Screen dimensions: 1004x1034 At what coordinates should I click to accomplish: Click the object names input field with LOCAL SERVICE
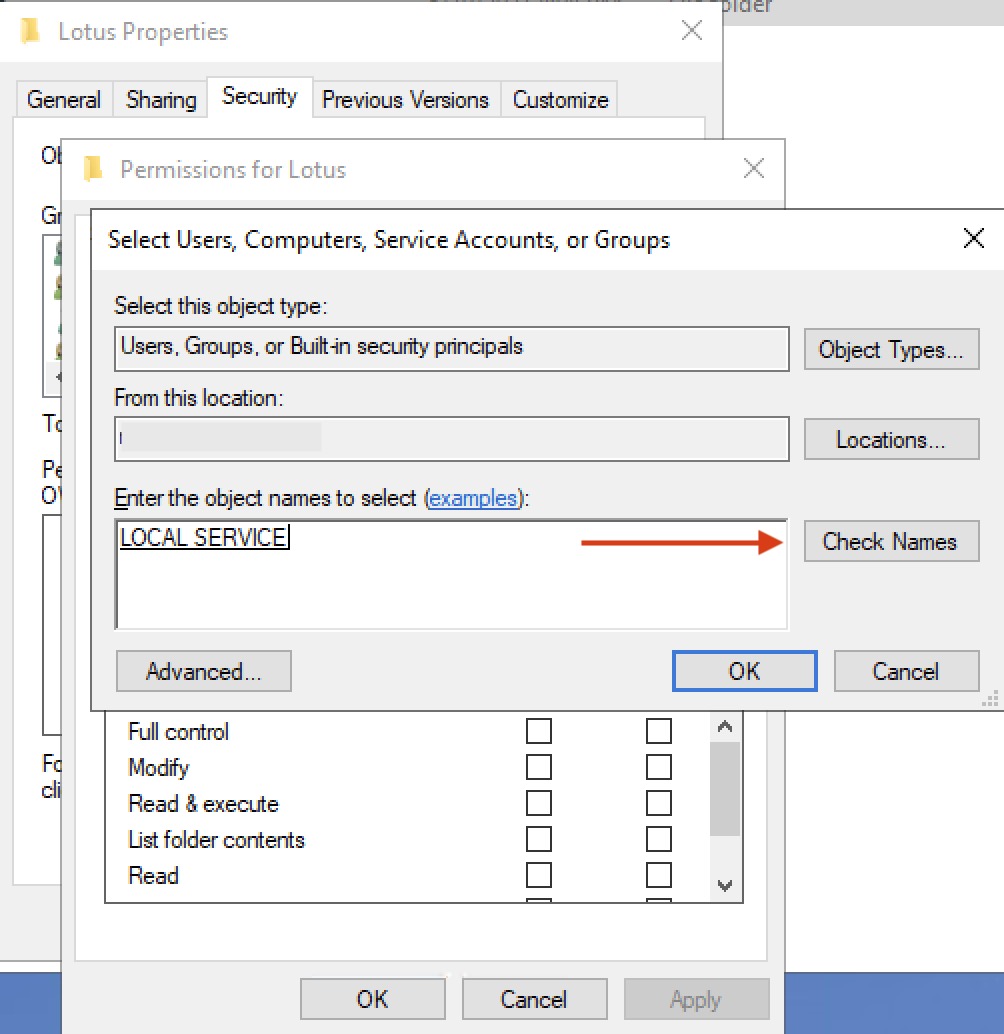tap(400, 570)
